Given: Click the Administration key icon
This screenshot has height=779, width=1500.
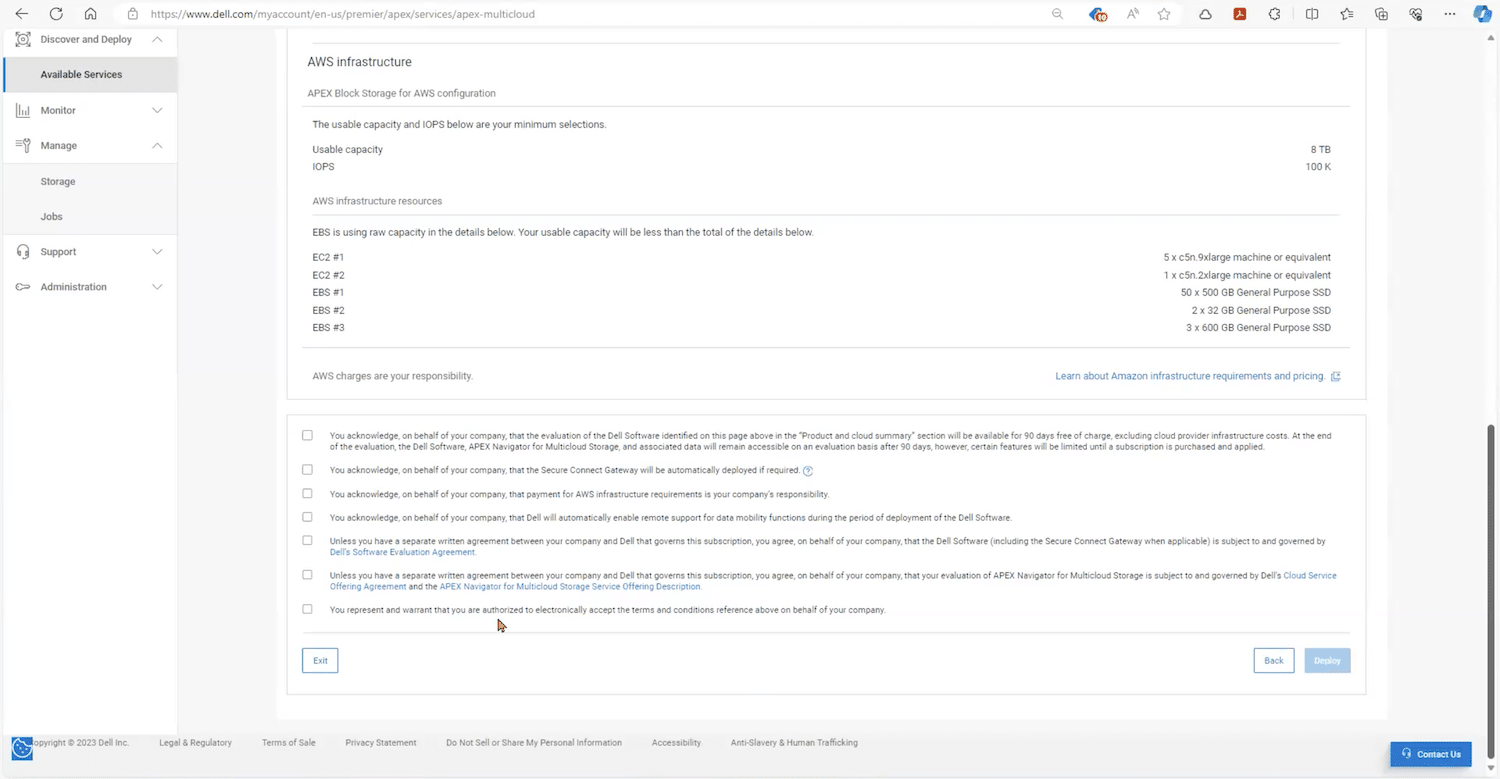Looking at the screenshot, I should (22, 287).
